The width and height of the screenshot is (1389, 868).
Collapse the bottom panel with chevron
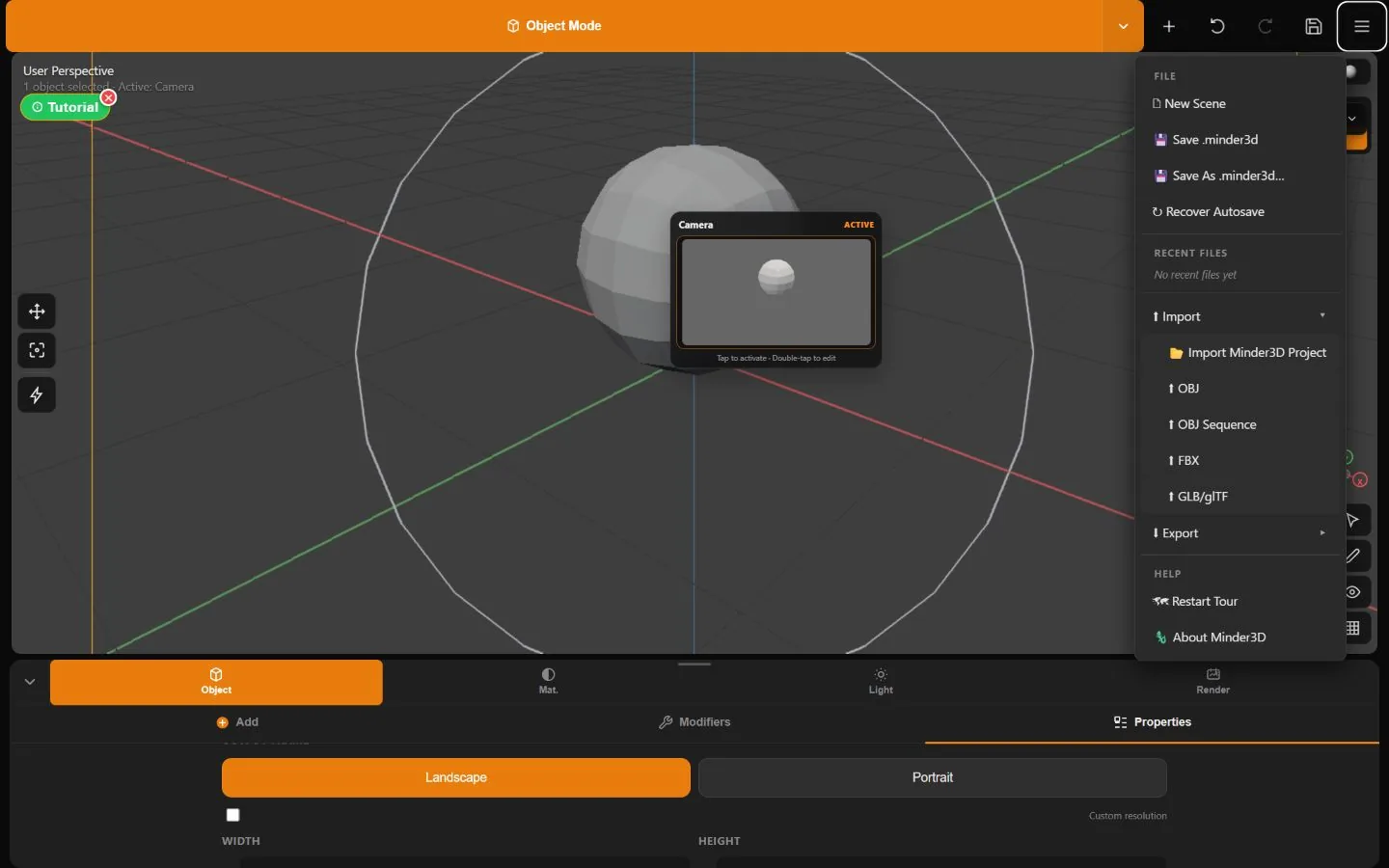click(x=30, y=682)
